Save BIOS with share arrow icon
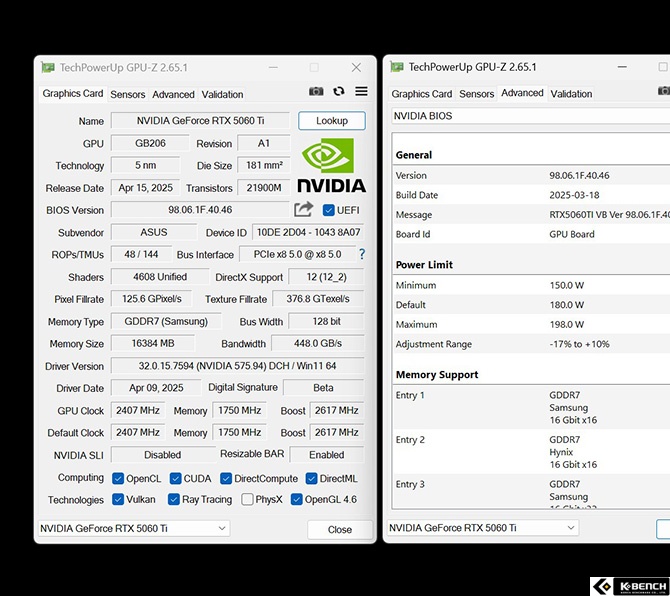Screen dimensions: 670x596 (304, 209)
